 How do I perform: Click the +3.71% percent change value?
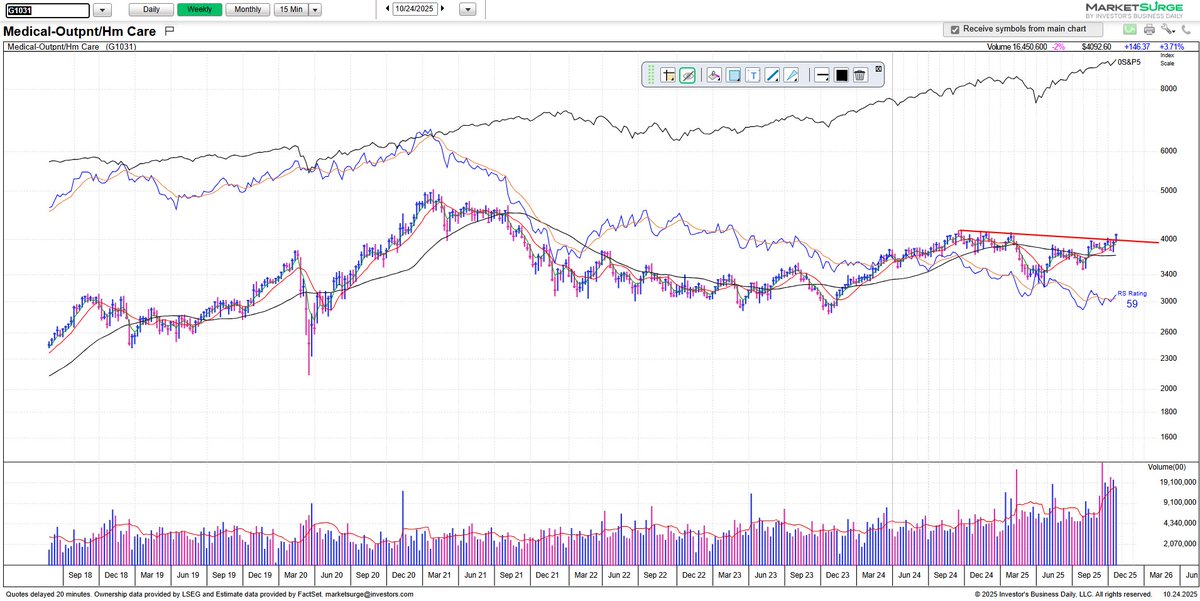pyautogui.click(x=1171, y=46)
